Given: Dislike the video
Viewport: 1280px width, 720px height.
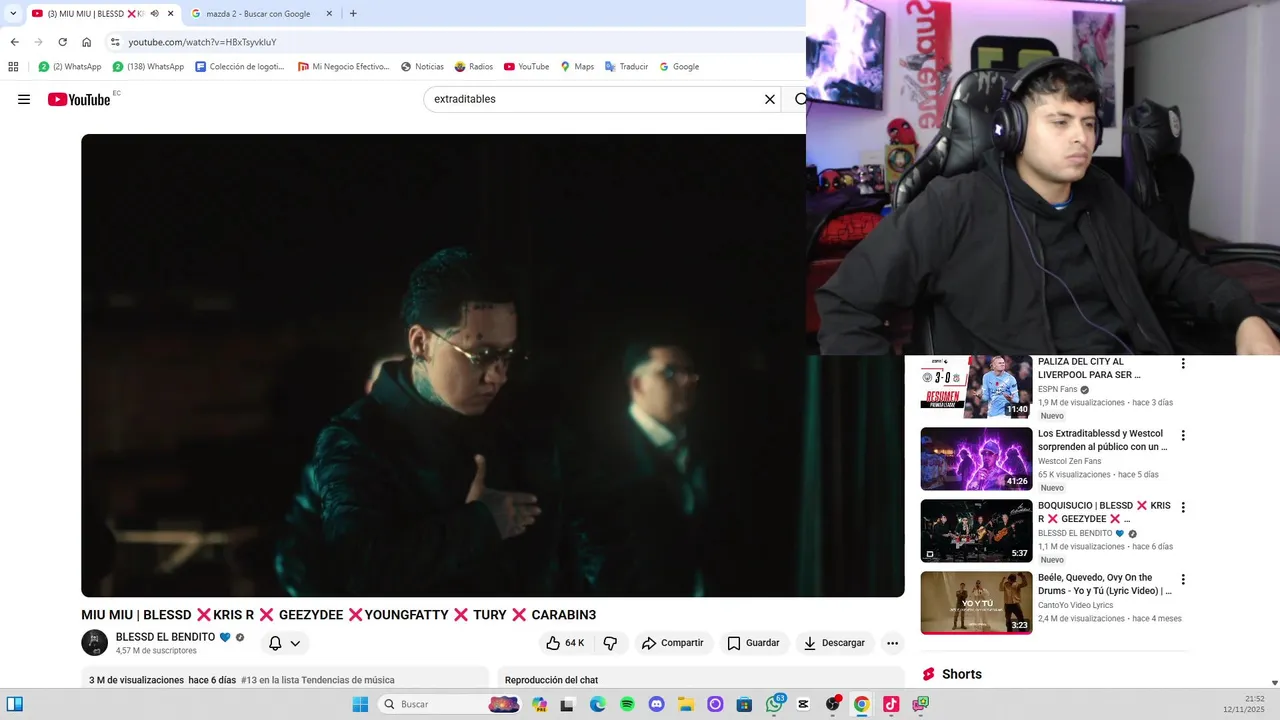Looking at the screenshot, I should pyautogui.click(x=610, y=643).
